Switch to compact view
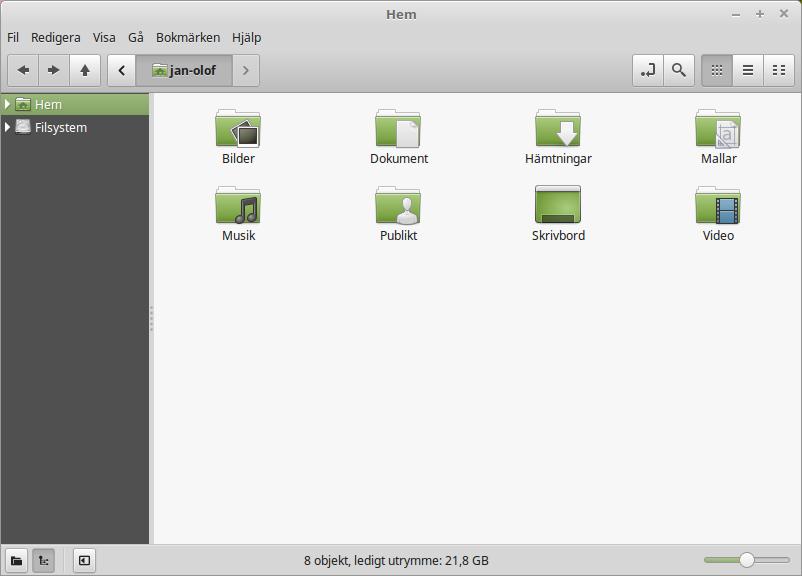 click(779, 70)
